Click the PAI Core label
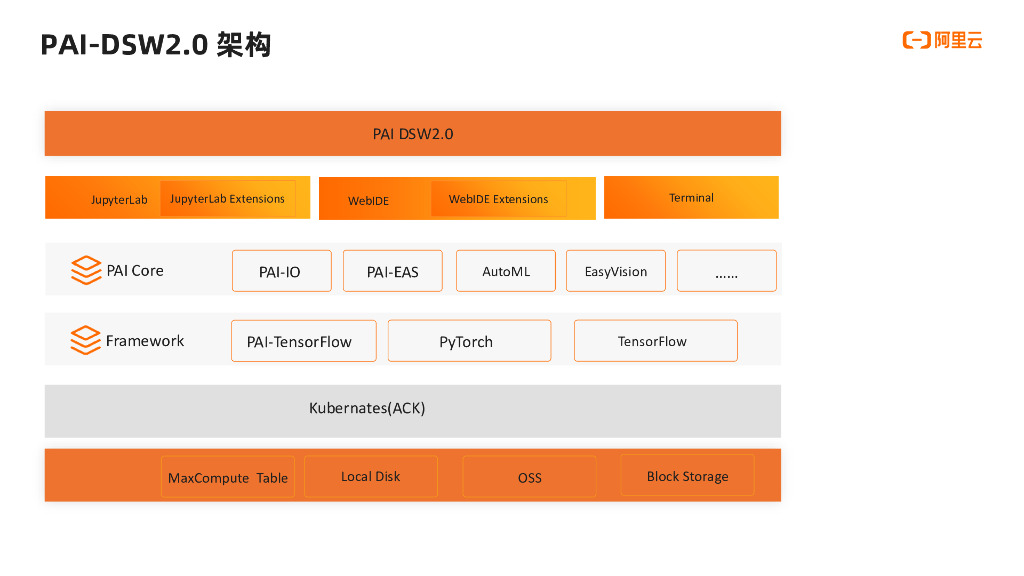 tap(135, 270)
